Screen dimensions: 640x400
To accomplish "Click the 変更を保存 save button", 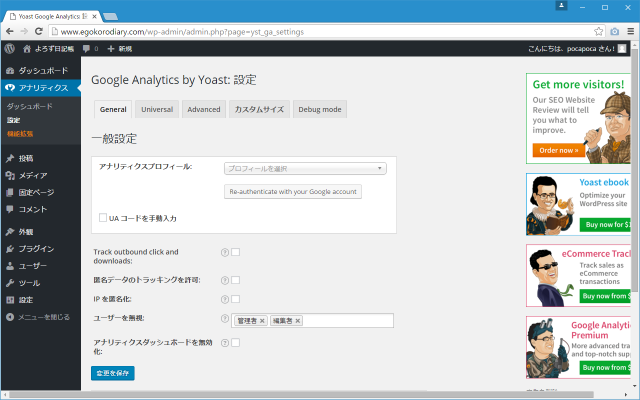I will [113, 373].
